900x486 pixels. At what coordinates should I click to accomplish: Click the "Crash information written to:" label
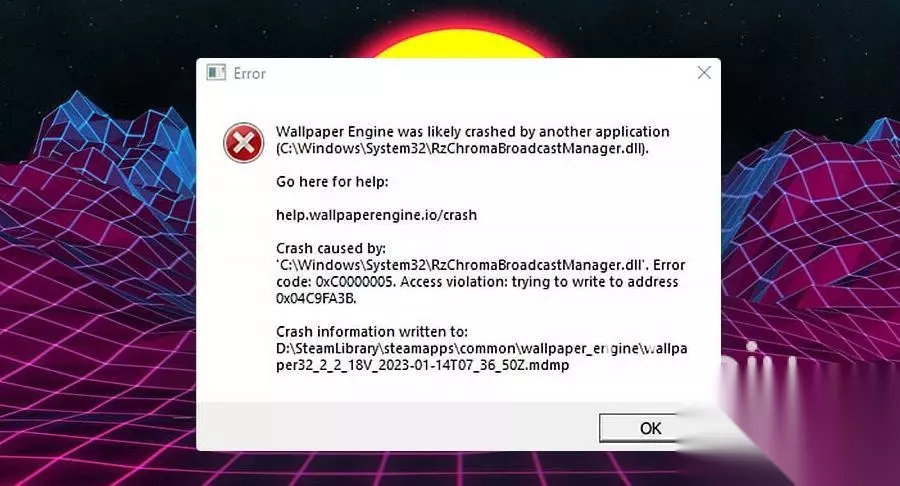tap(372, 332)
